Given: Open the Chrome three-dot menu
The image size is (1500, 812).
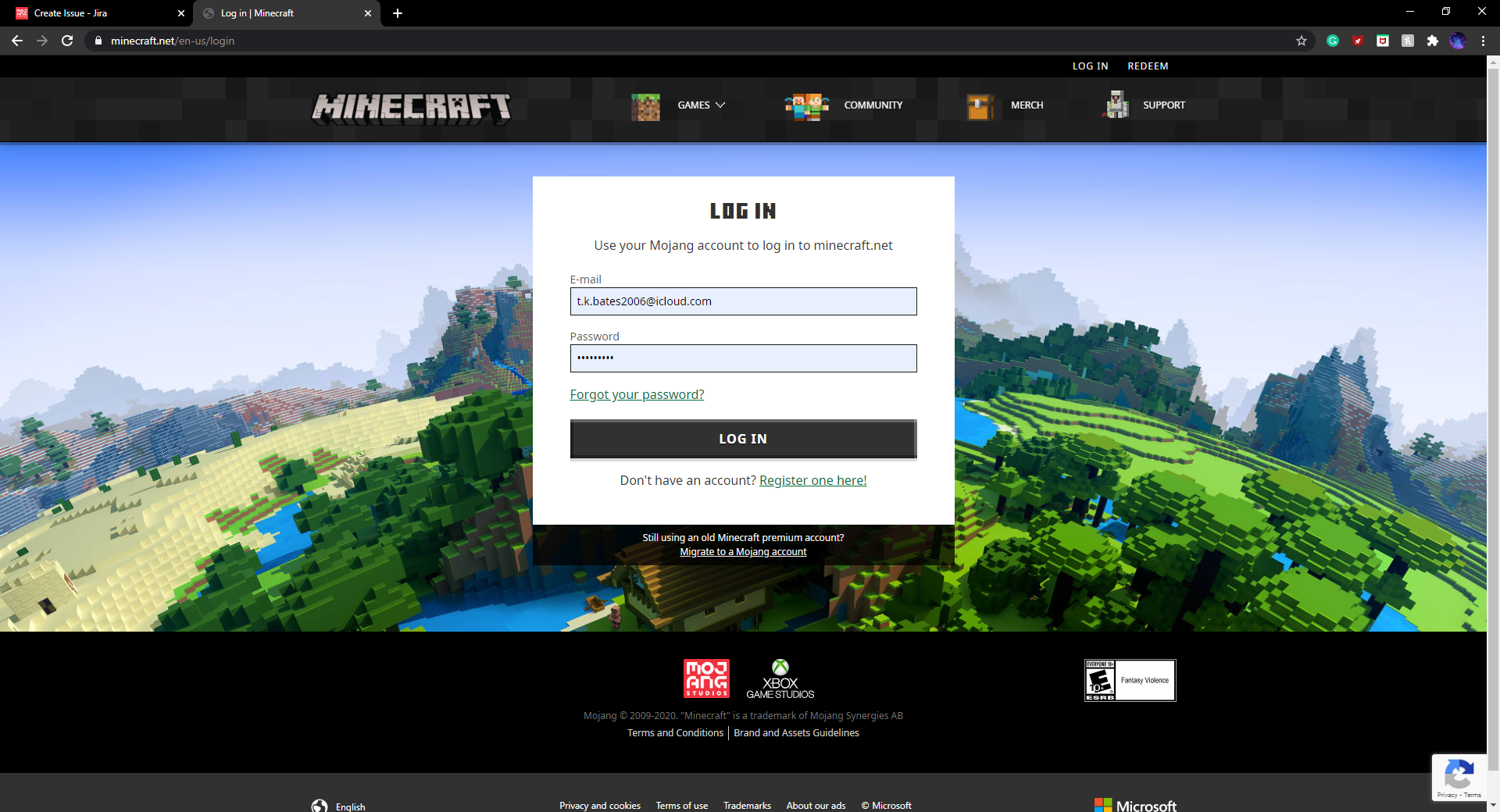Looking at the screenshot, I should coord(1483,41).
